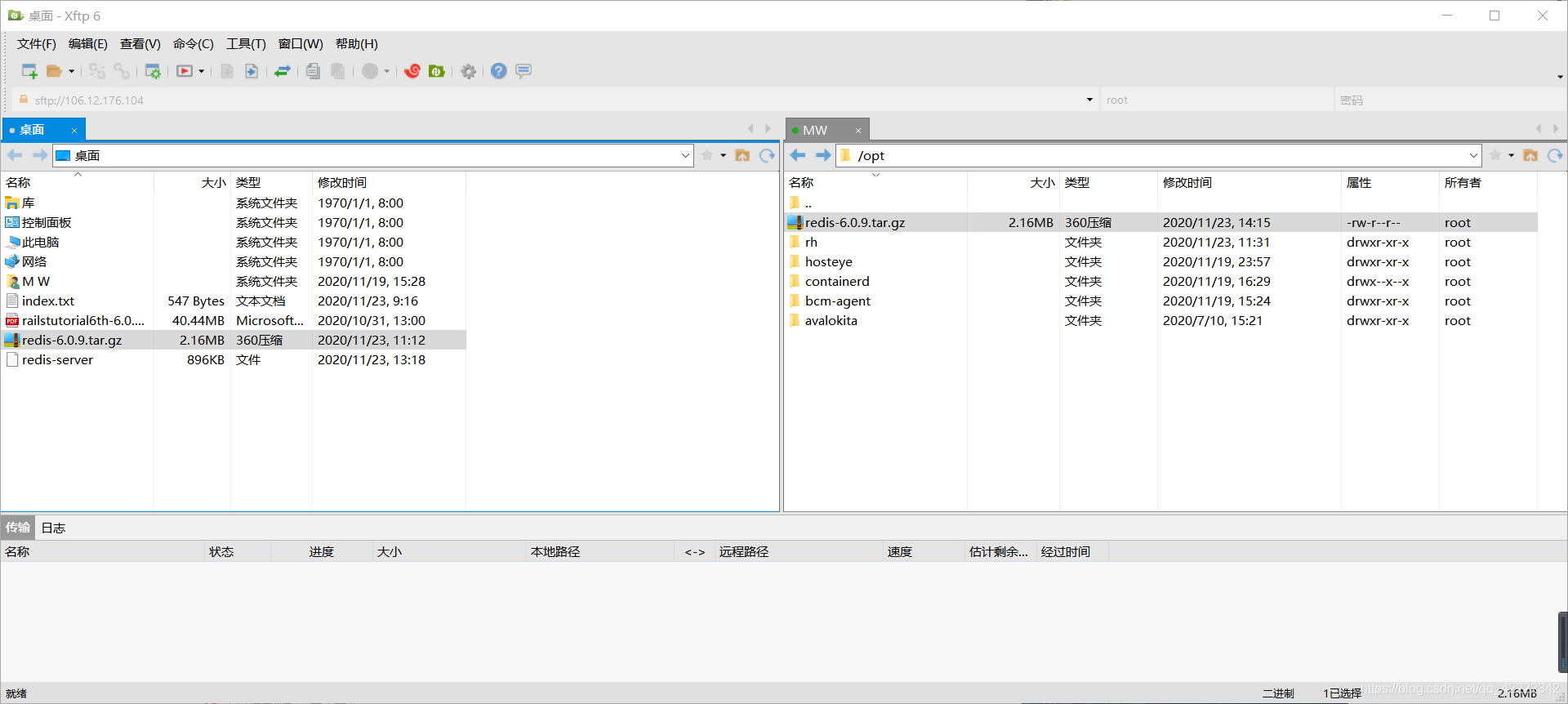Open the 查看(V) menu

(140, 44)
